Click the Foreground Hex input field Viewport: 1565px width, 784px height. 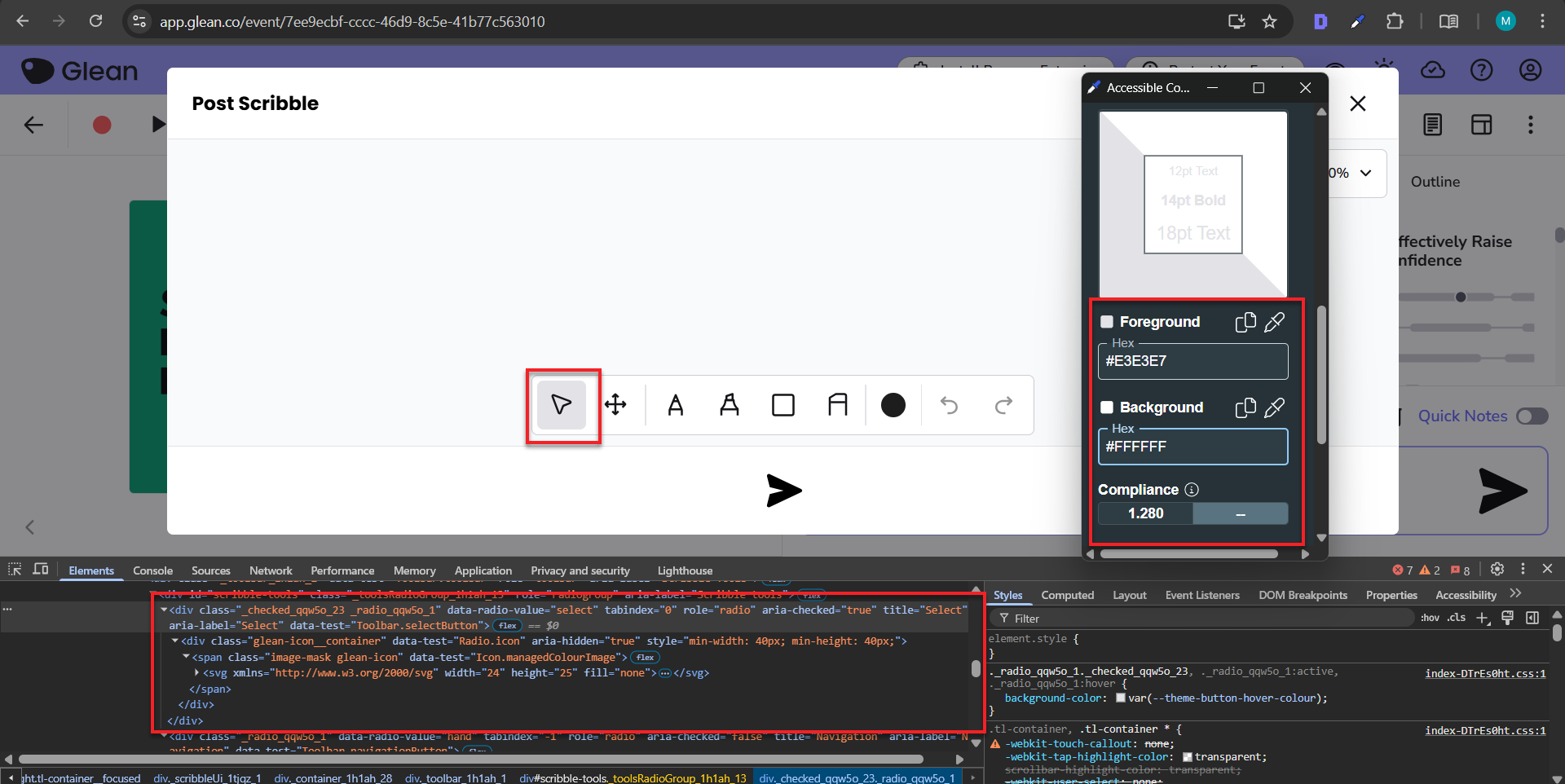pyautogui.click(x=1192, y=361)
